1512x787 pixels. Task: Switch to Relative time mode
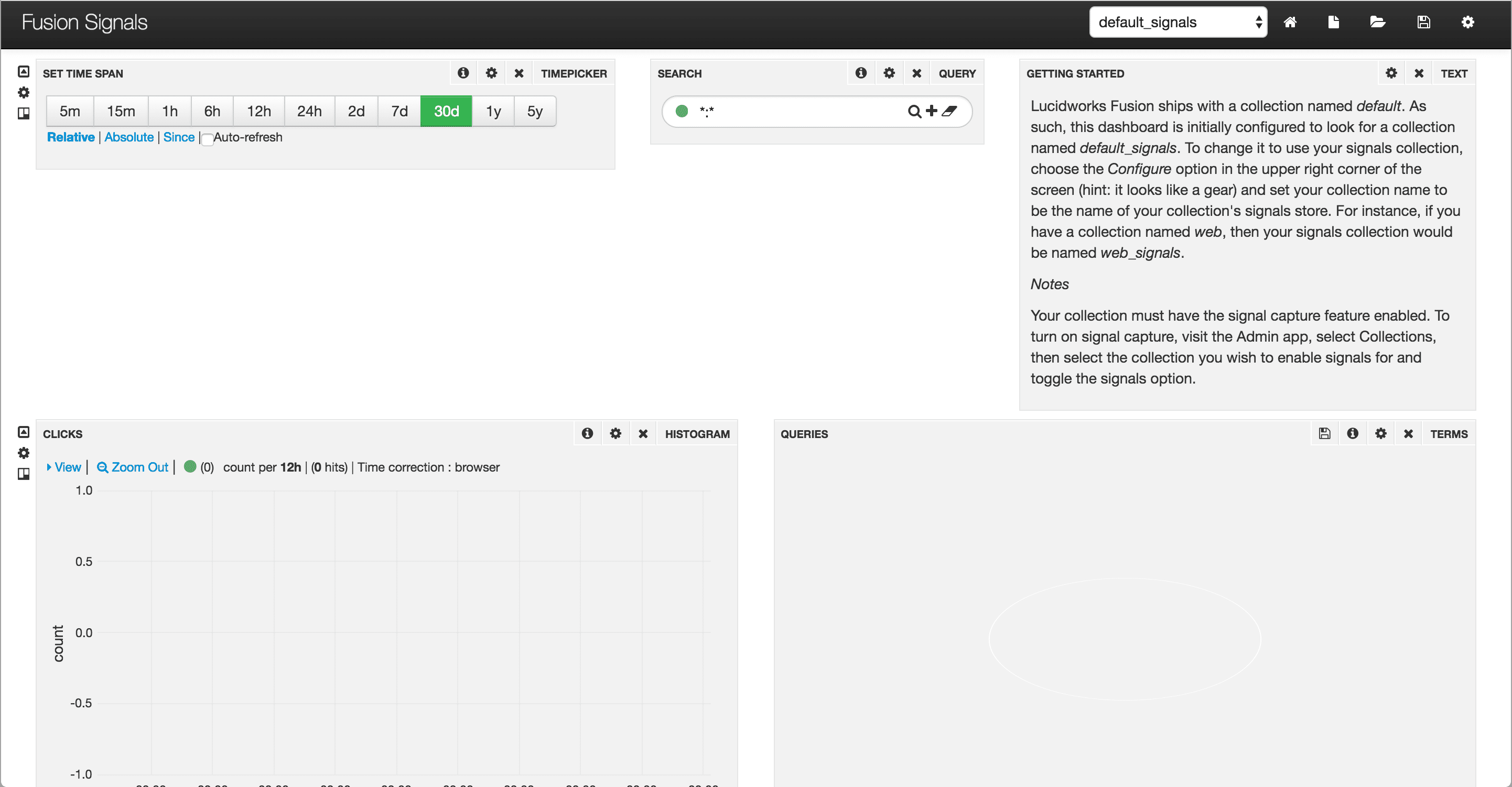click(70, 137)
